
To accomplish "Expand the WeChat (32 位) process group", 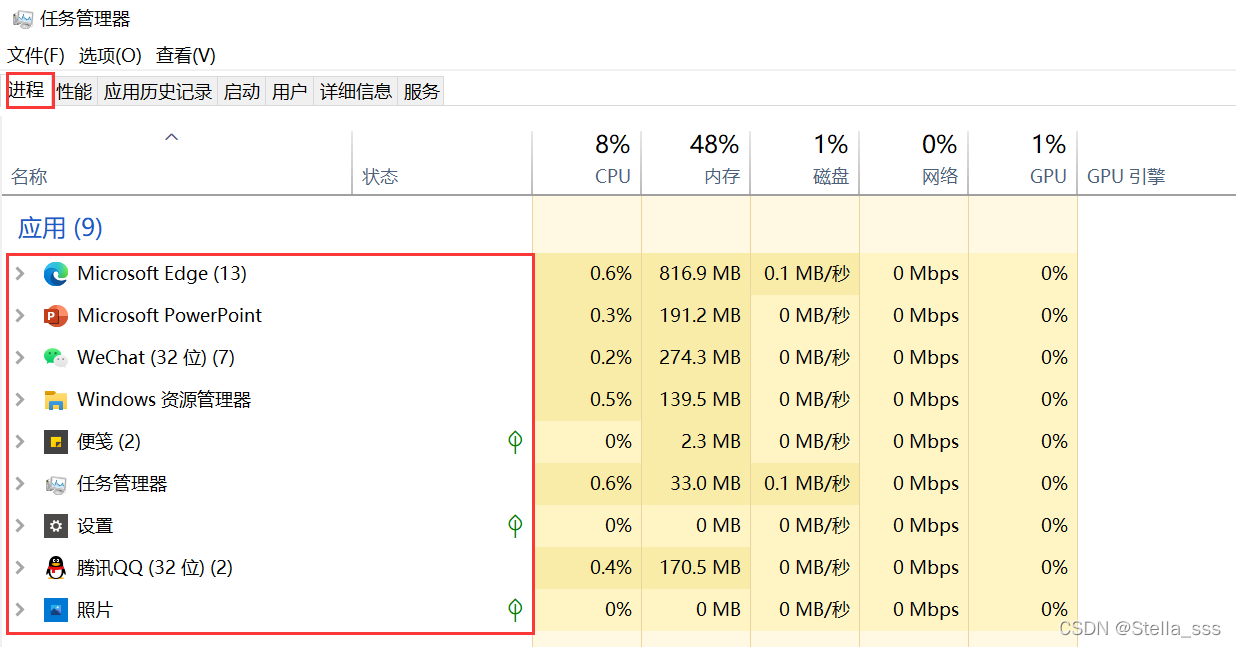I will pyautogui.click(x=20, y=358).
